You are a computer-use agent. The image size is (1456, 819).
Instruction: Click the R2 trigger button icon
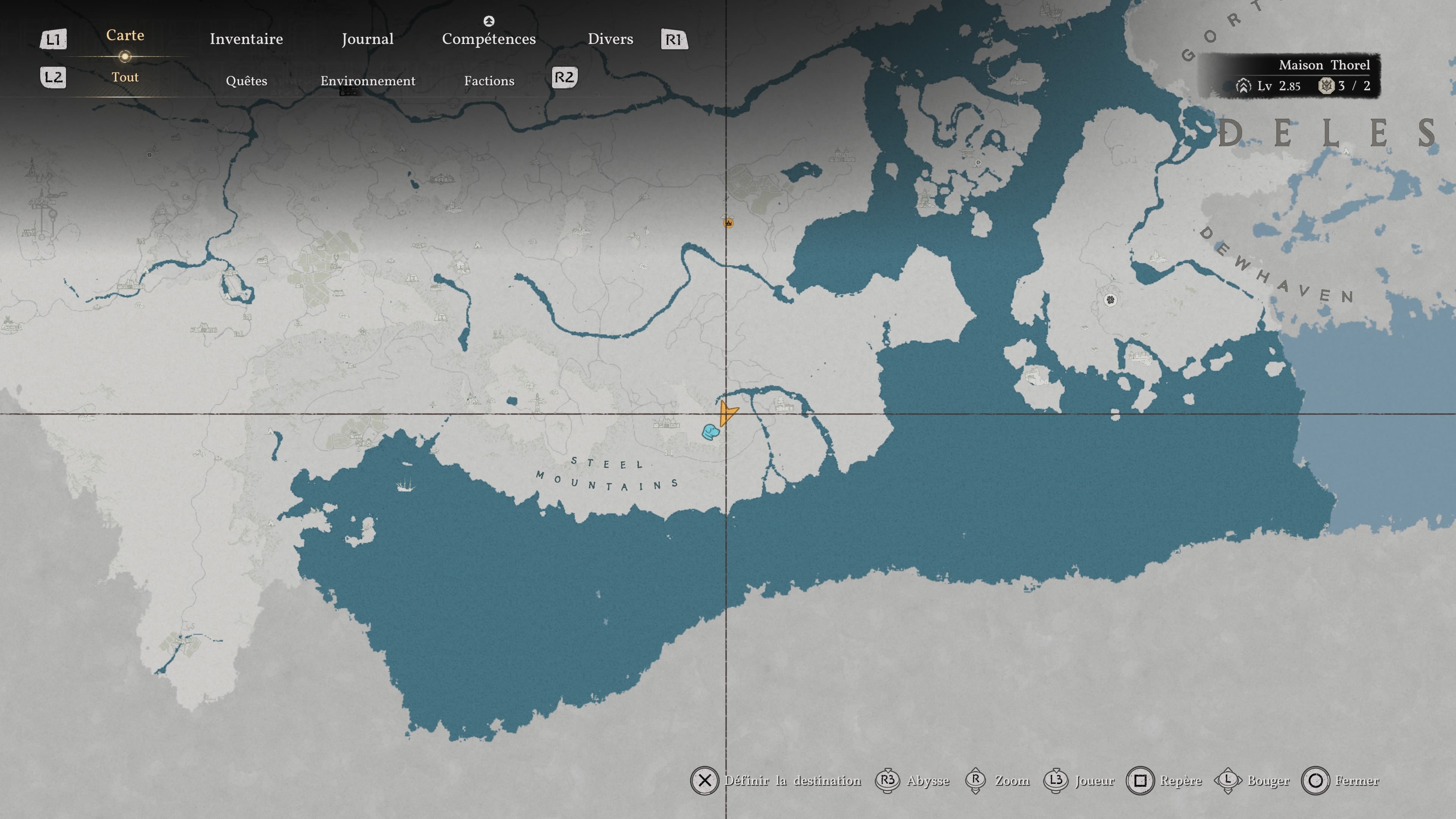point(564,77)
